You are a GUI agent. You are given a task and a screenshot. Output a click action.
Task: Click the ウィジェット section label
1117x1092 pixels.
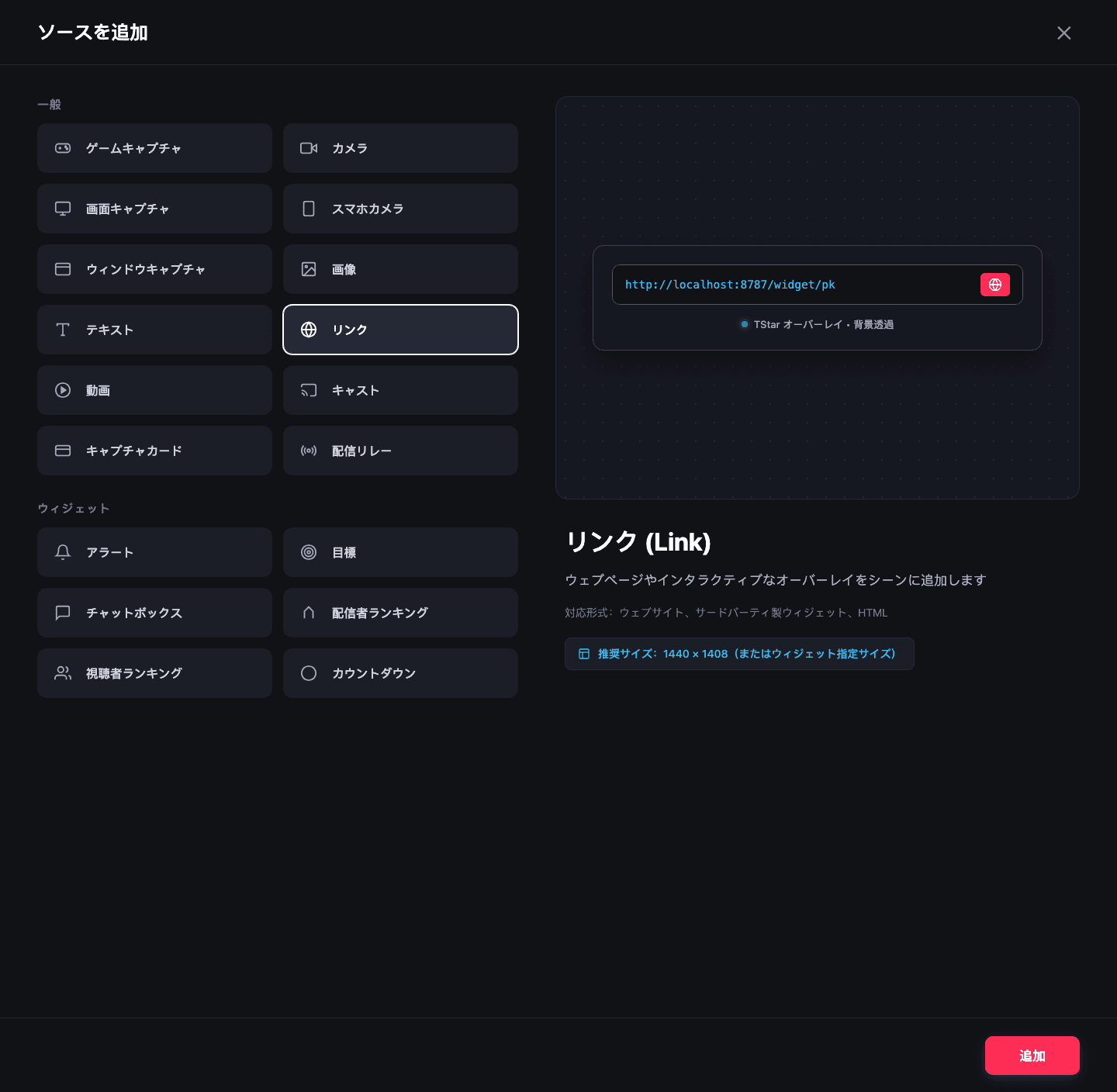tap(74, 508)
